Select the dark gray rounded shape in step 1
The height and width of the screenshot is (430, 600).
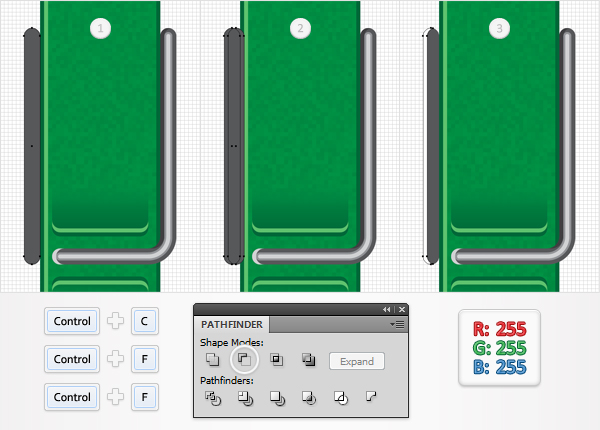(x=32, y=146)
